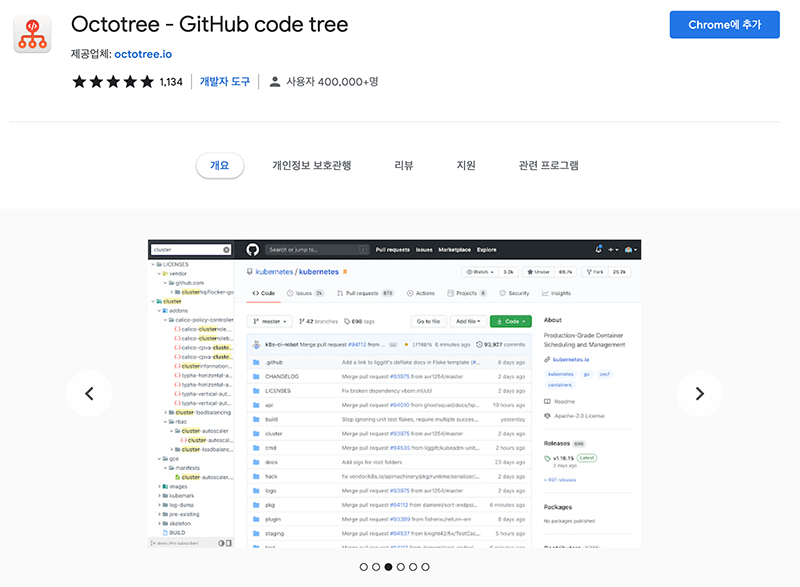Open the octotree.io provider link
This screenshot has height=587, width=800.
coord(143,54)
